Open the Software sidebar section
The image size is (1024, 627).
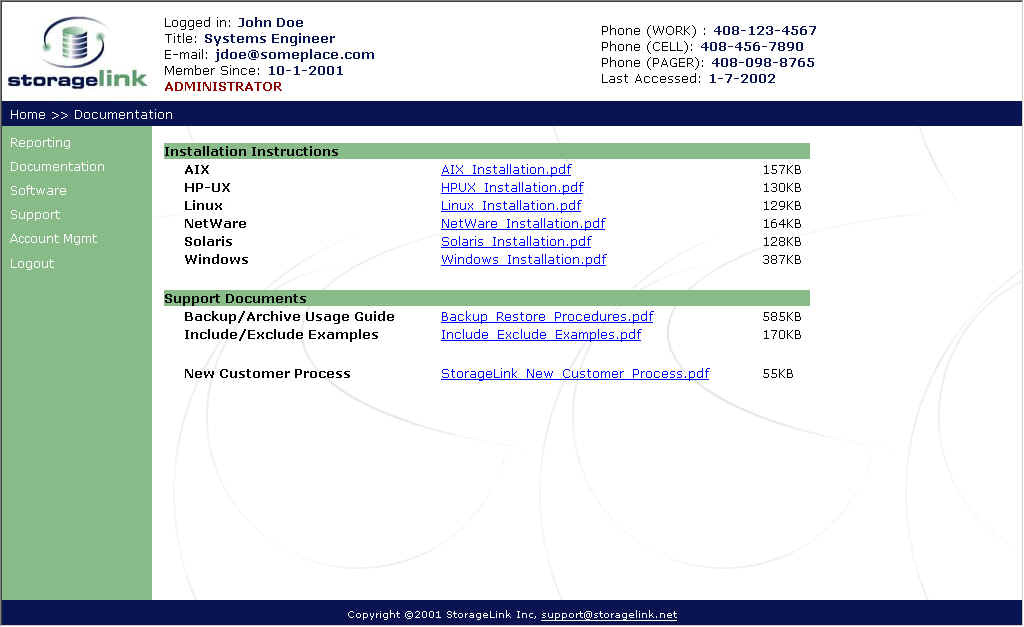[x=38, y=191]
